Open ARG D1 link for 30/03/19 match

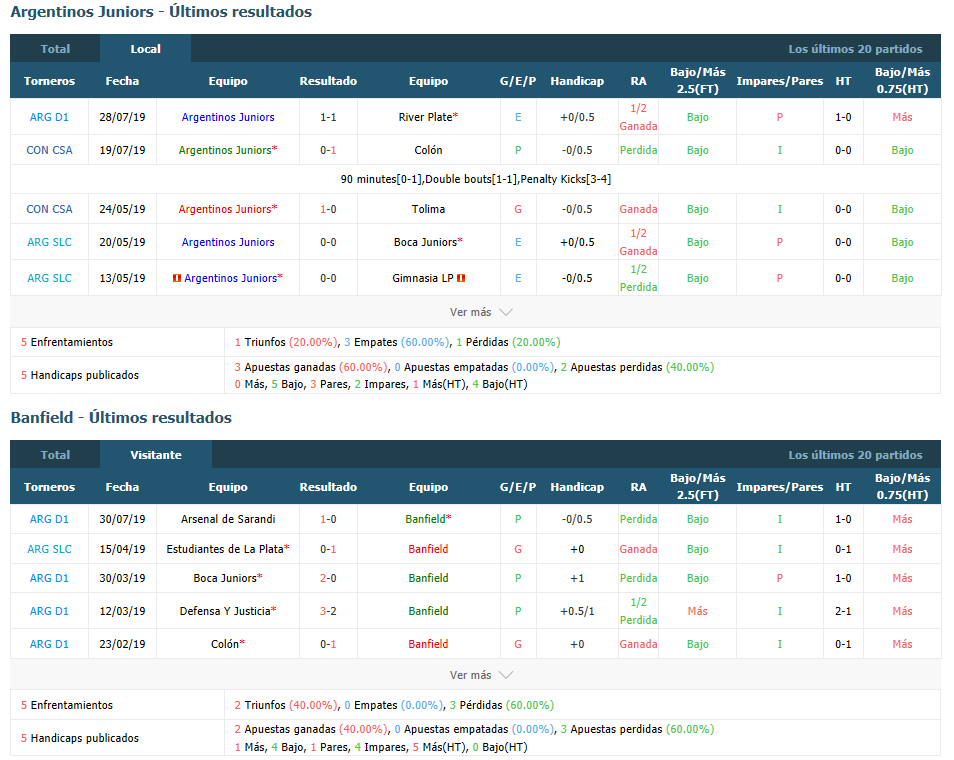[49, 578]
